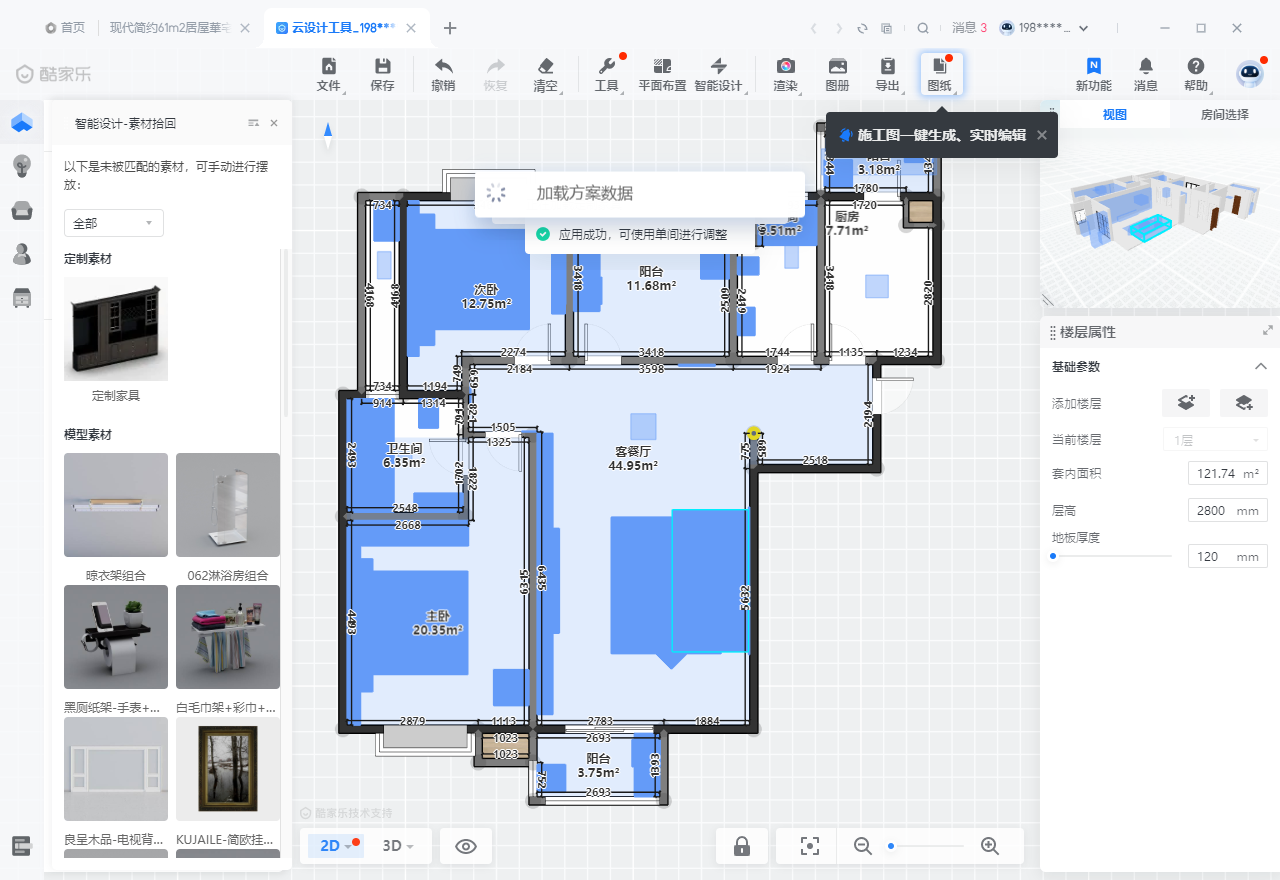Open the 全部 filter dropdown
Image resolution: width=1280 pixels, height=880 pixels.
(114, 223)
